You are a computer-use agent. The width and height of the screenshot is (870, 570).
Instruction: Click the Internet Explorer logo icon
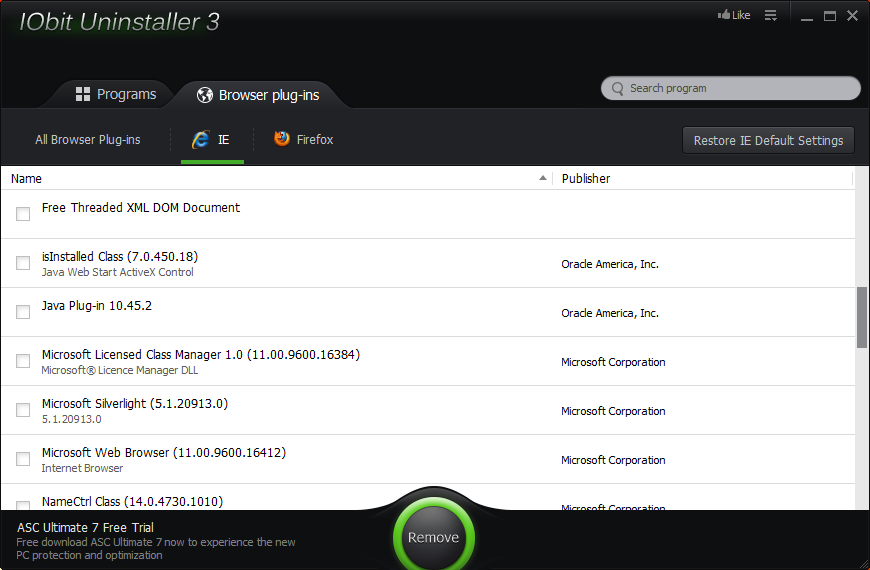click(200, 139)
